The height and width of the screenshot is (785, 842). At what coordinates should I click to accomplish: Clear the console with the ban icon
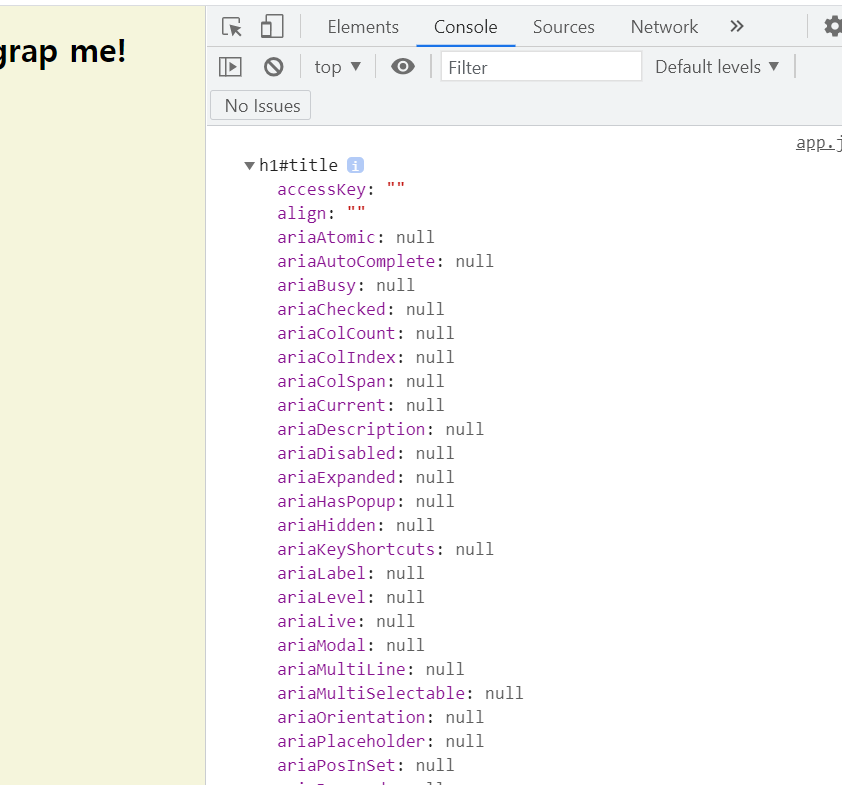[273, 67]
